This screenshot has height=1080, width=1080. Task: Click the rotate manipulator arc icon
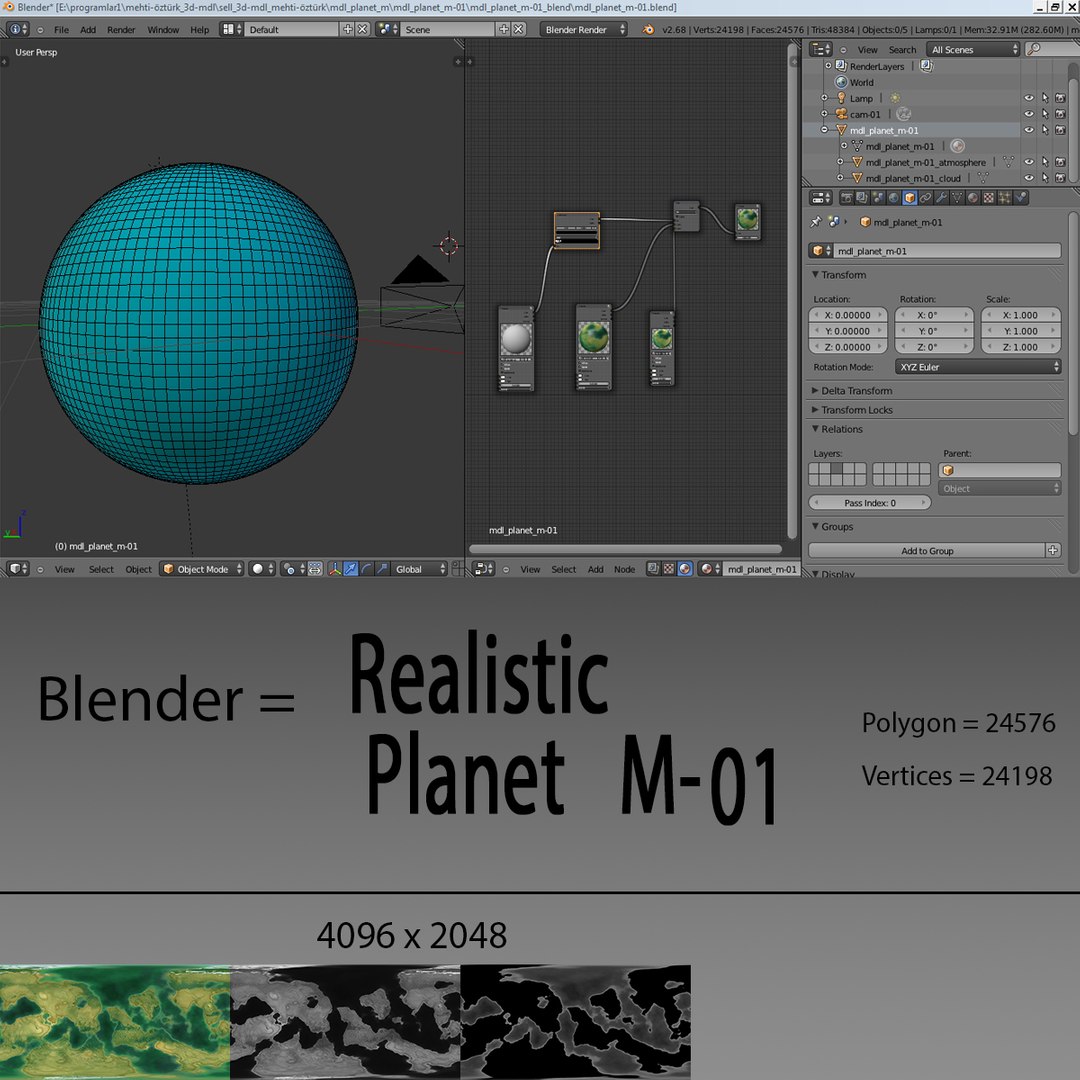[366, 569]
